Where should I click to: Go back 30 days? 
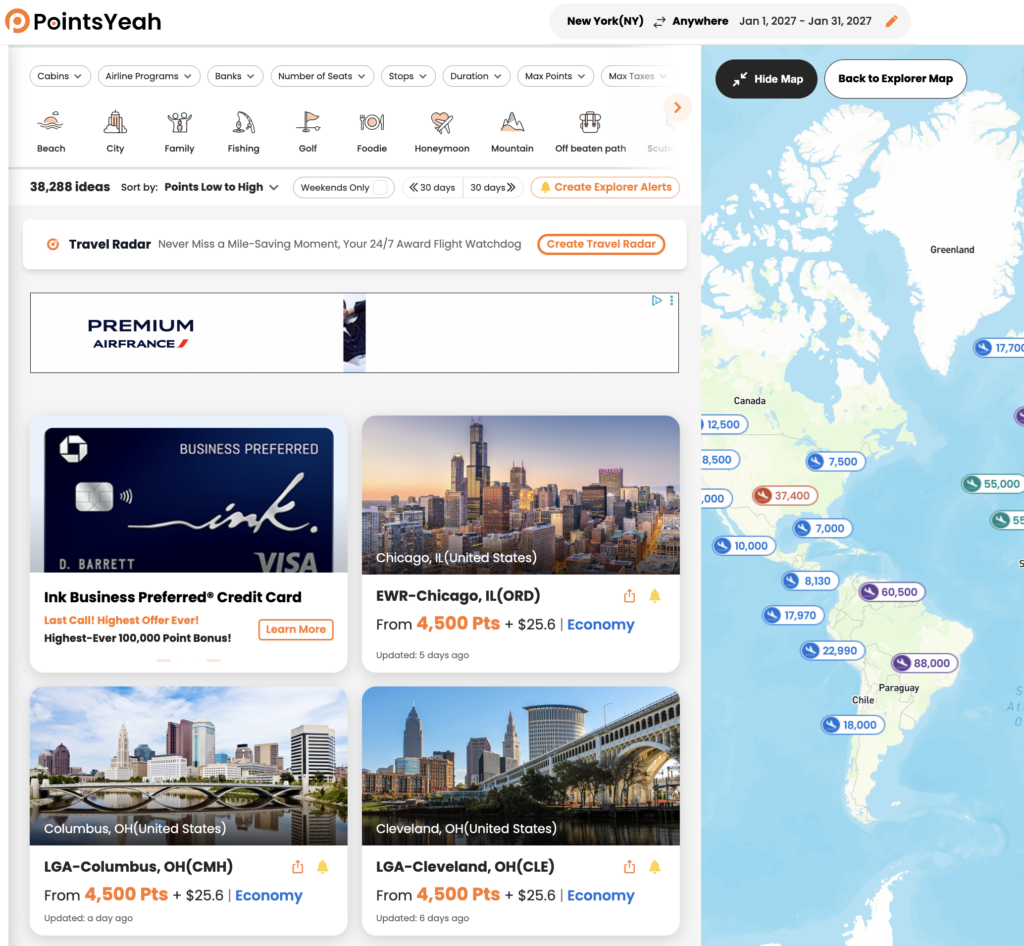point(432,187)
